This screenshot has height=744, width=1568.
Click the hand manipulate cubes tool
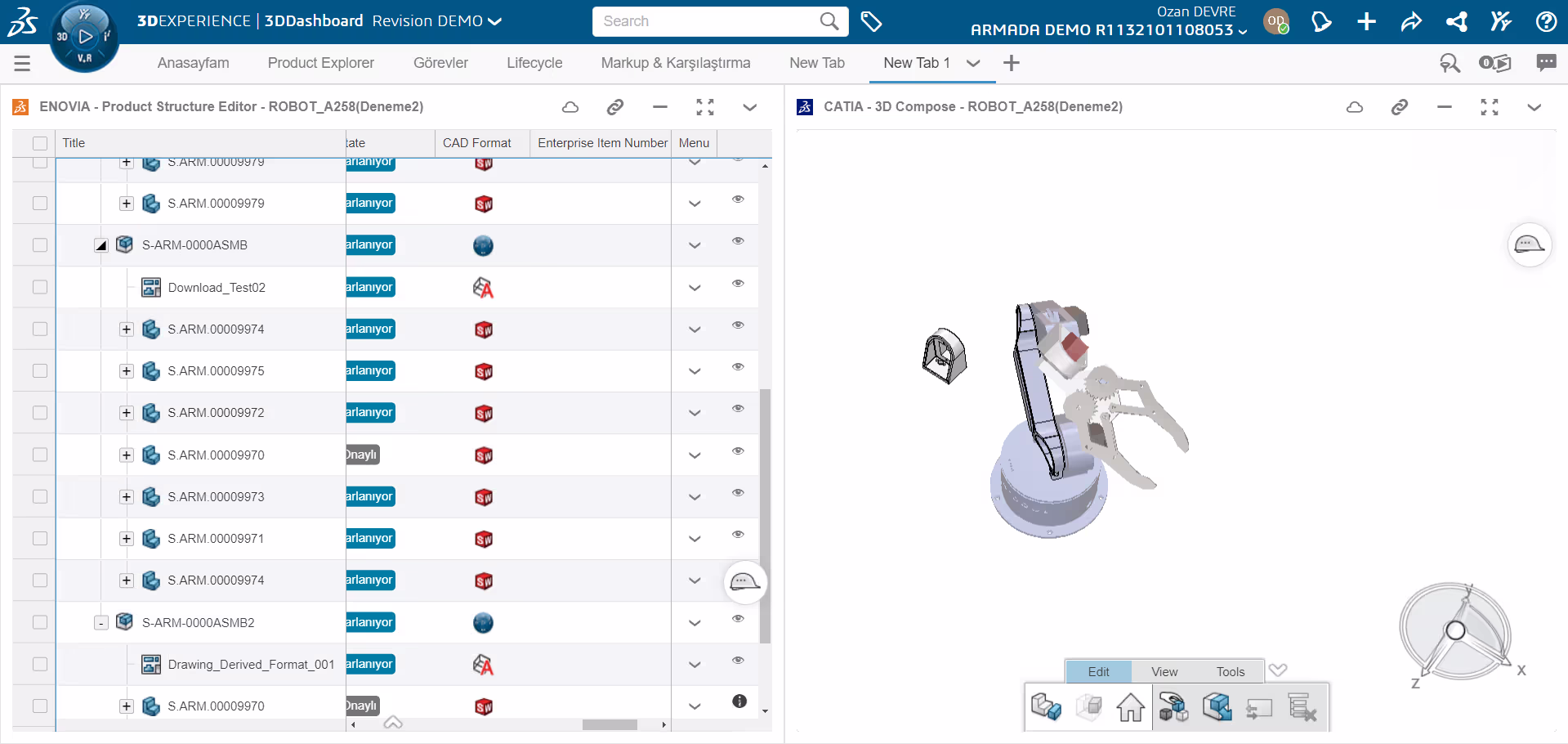(x=1173, y=707)
